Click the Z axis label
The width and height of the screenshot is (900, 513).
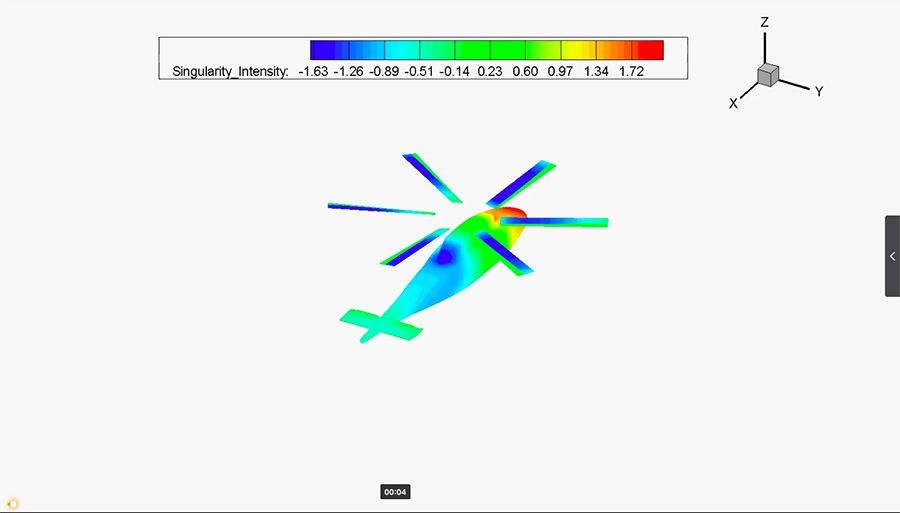pos(764,21)
